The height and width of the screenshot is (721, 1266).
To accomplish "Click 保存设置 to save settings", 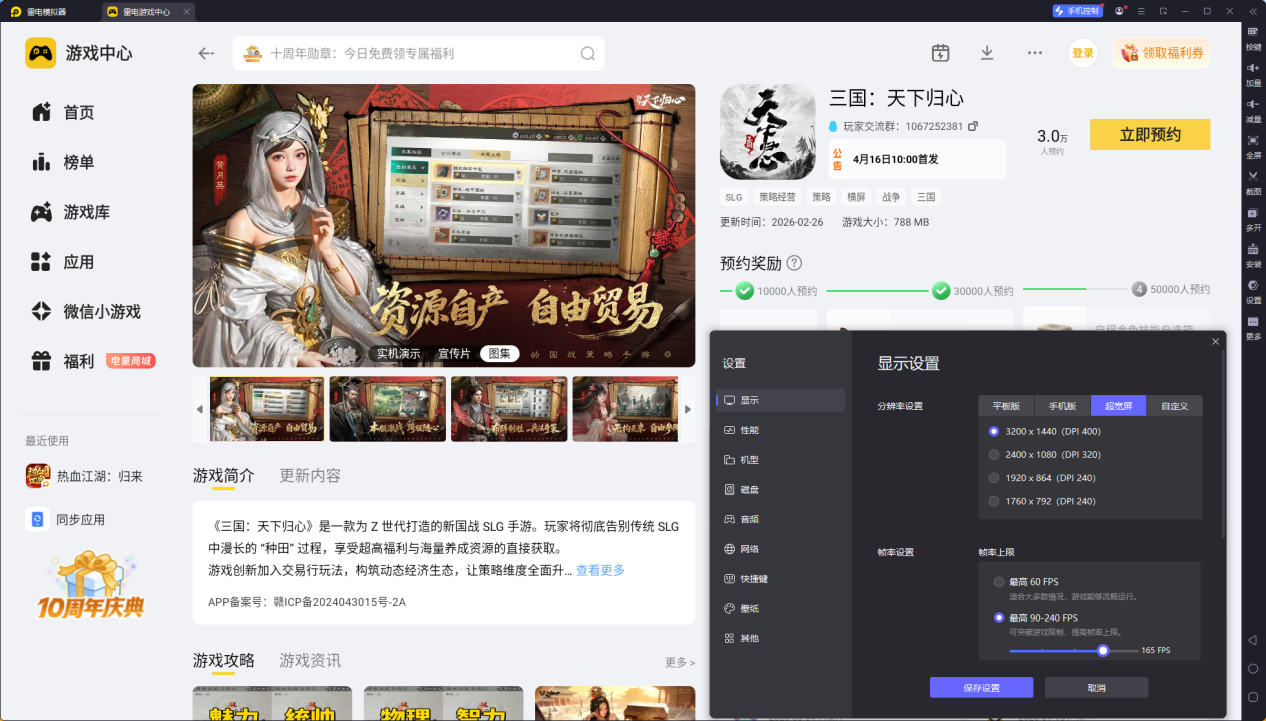I will [x=981, y=688].
